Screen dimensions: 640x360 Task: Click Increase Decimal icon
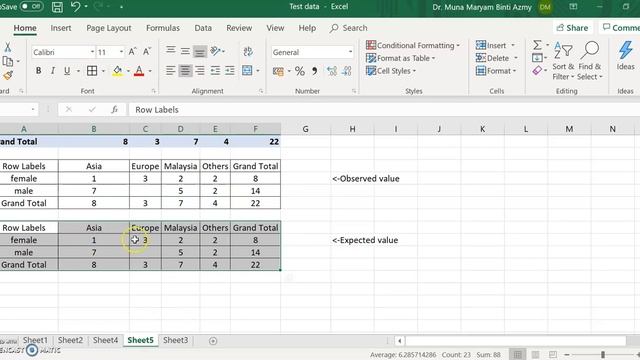tap(332, 71)
